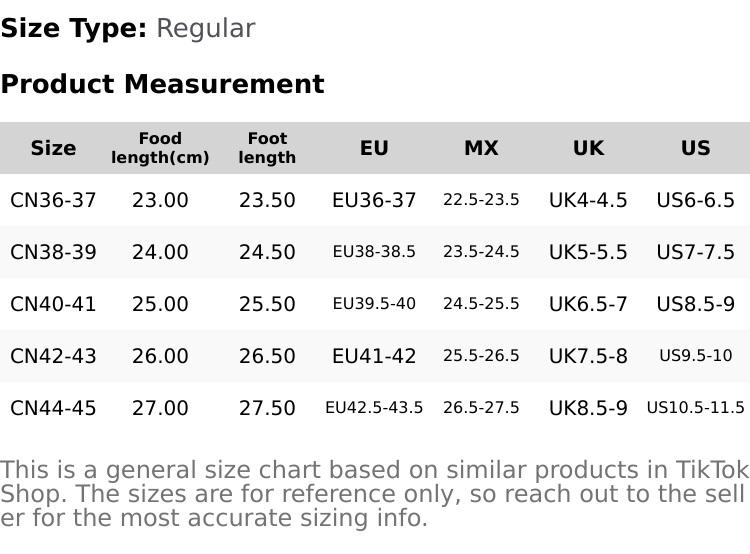750x554 pixels.
Task: Click the EU42.5-43.5 cell
Action: (x=374, y=408)
